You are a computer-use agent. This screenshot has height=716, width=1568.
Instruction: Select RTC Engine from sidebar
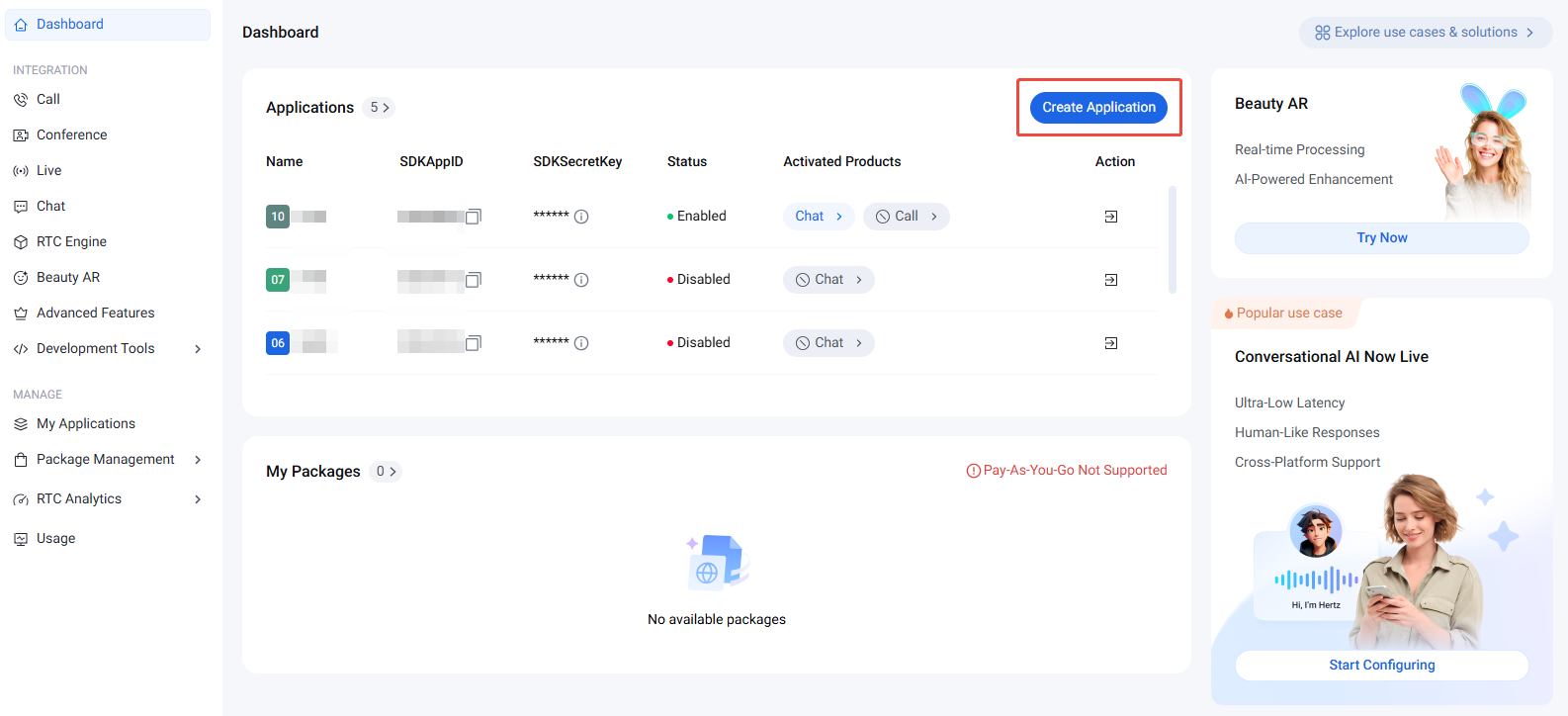71,242
